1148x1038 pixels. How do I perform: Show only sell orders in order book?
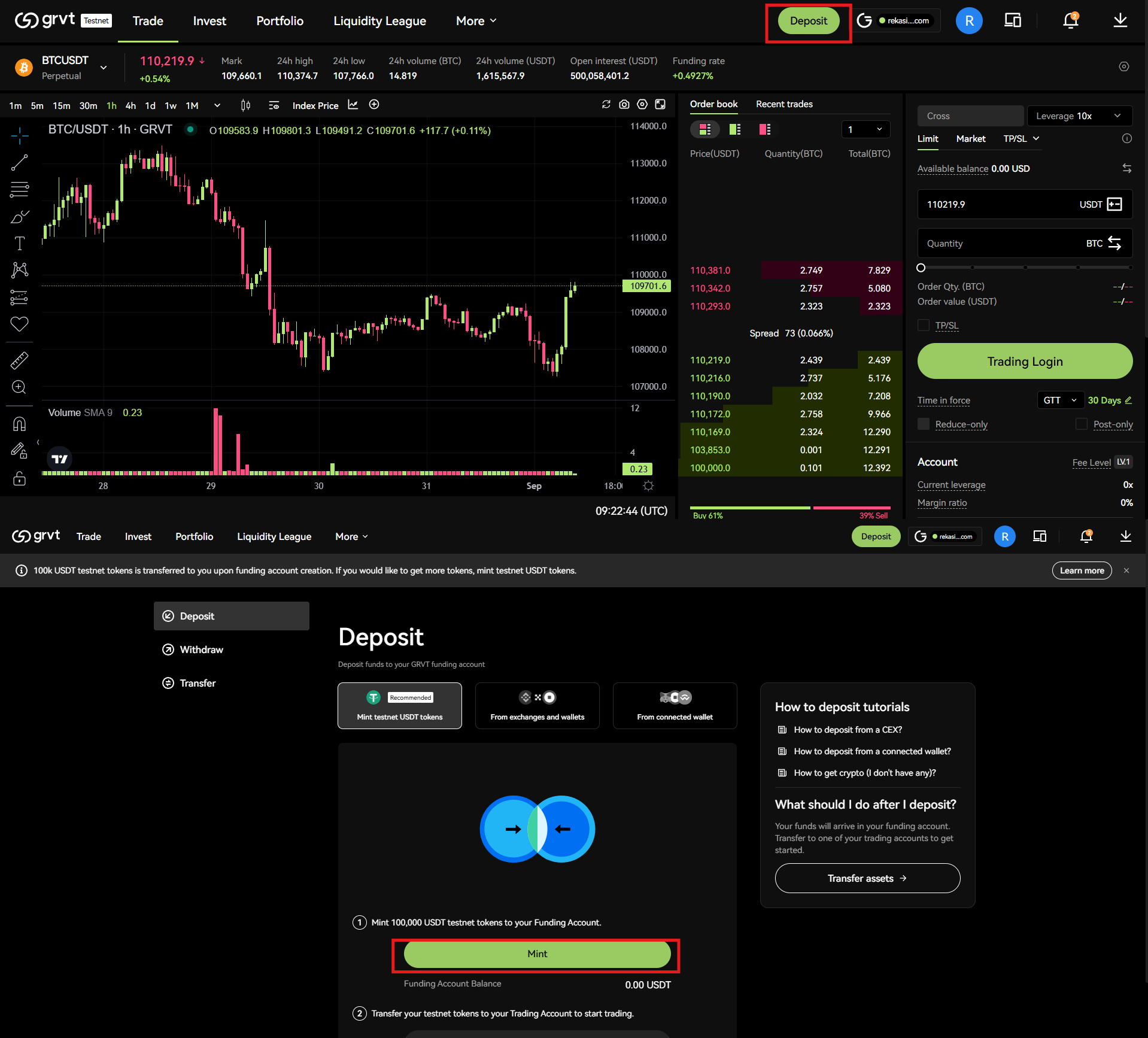pos(764,129)
